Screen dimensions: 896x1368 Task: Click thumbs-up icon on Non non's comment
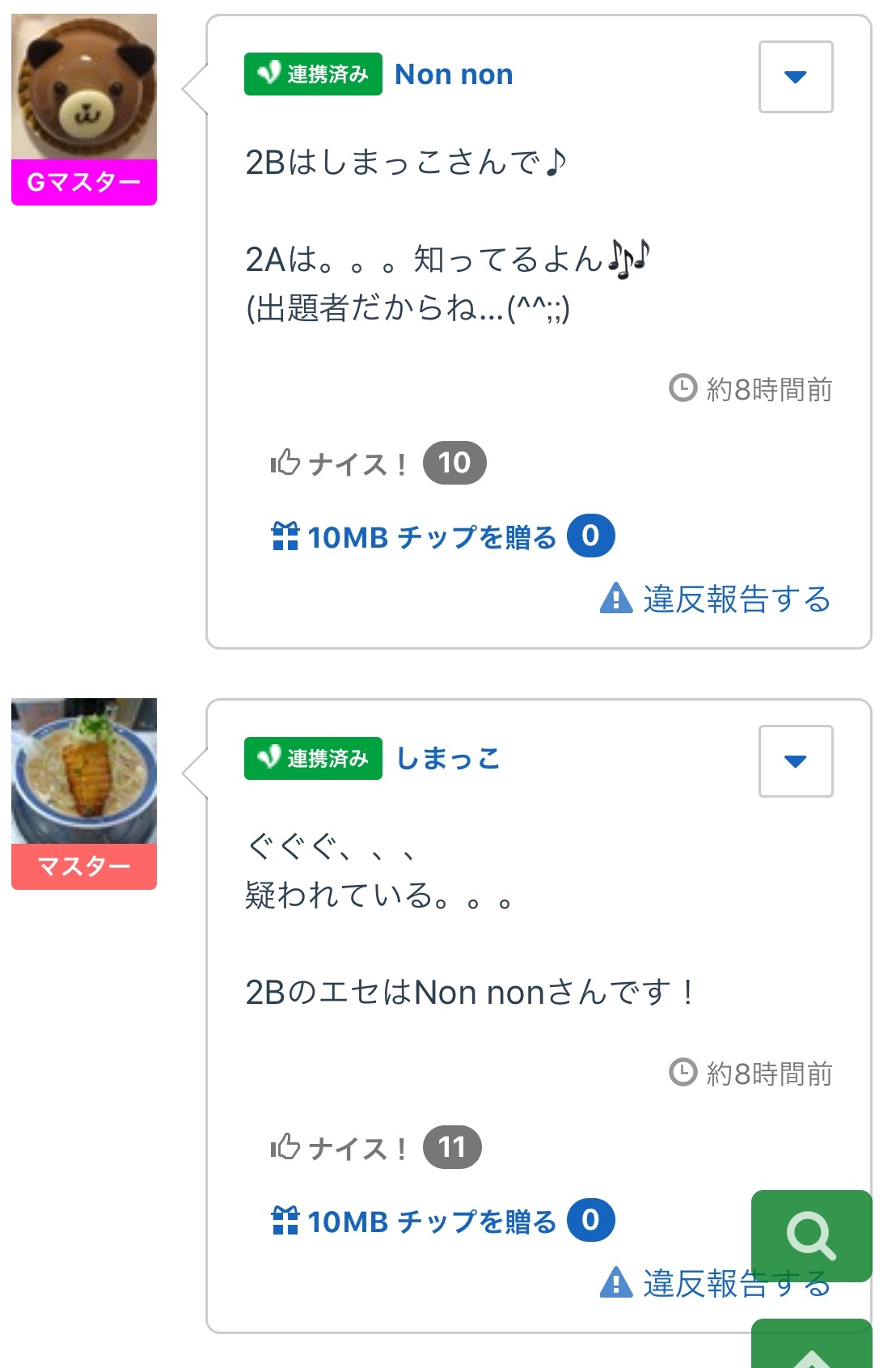click(x=285, y=463)
